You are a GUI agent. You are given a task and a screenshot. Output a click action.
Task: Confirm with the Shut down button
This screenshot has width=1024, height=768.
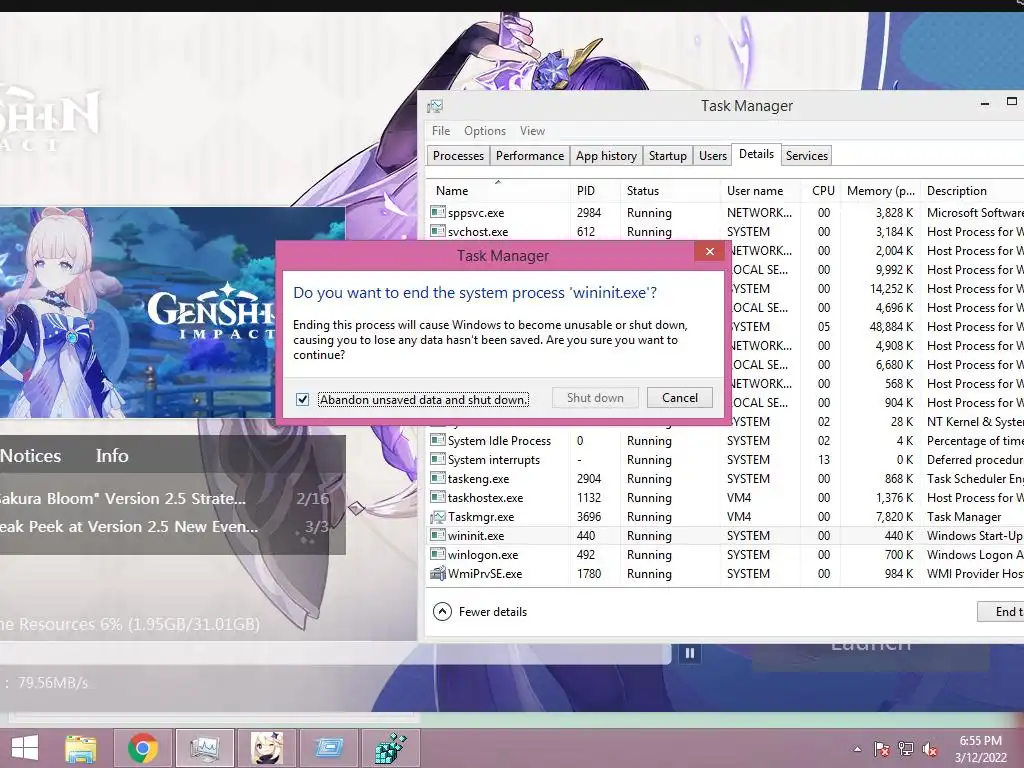click(595, 398)
